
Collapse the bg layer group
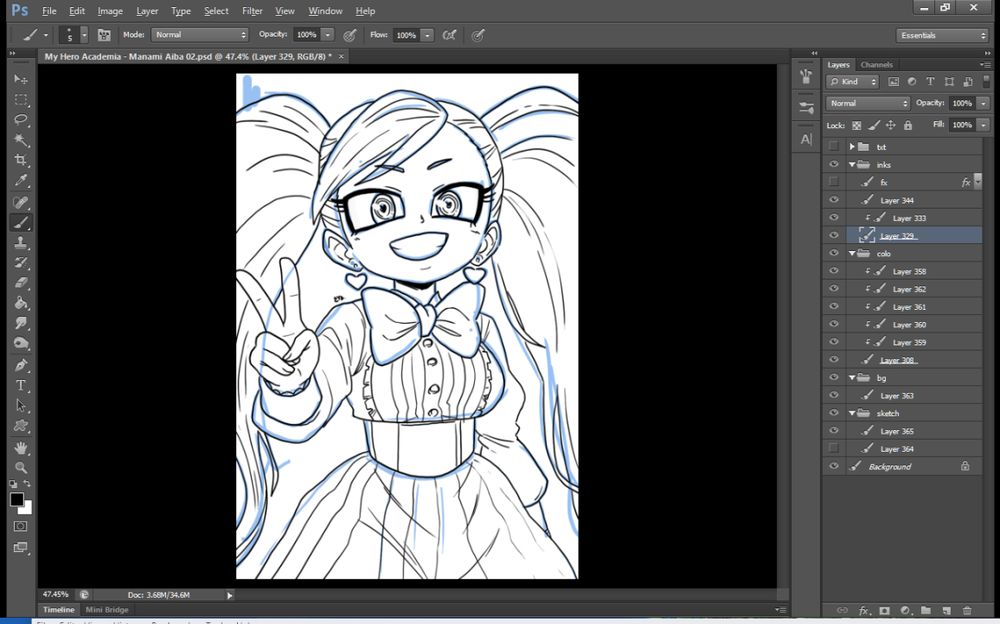tap(851, 378)
